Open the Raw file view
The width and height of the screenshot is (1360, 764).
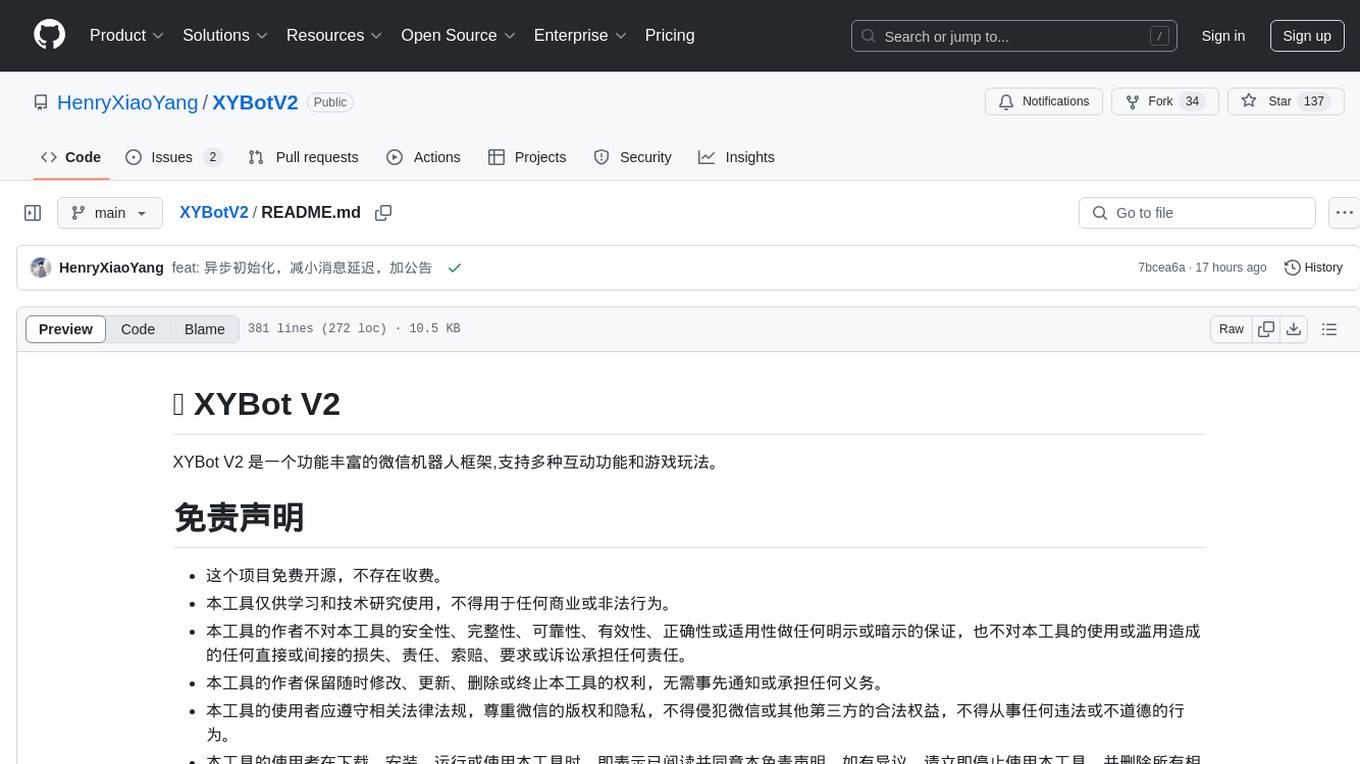[x=1231, y=329]
